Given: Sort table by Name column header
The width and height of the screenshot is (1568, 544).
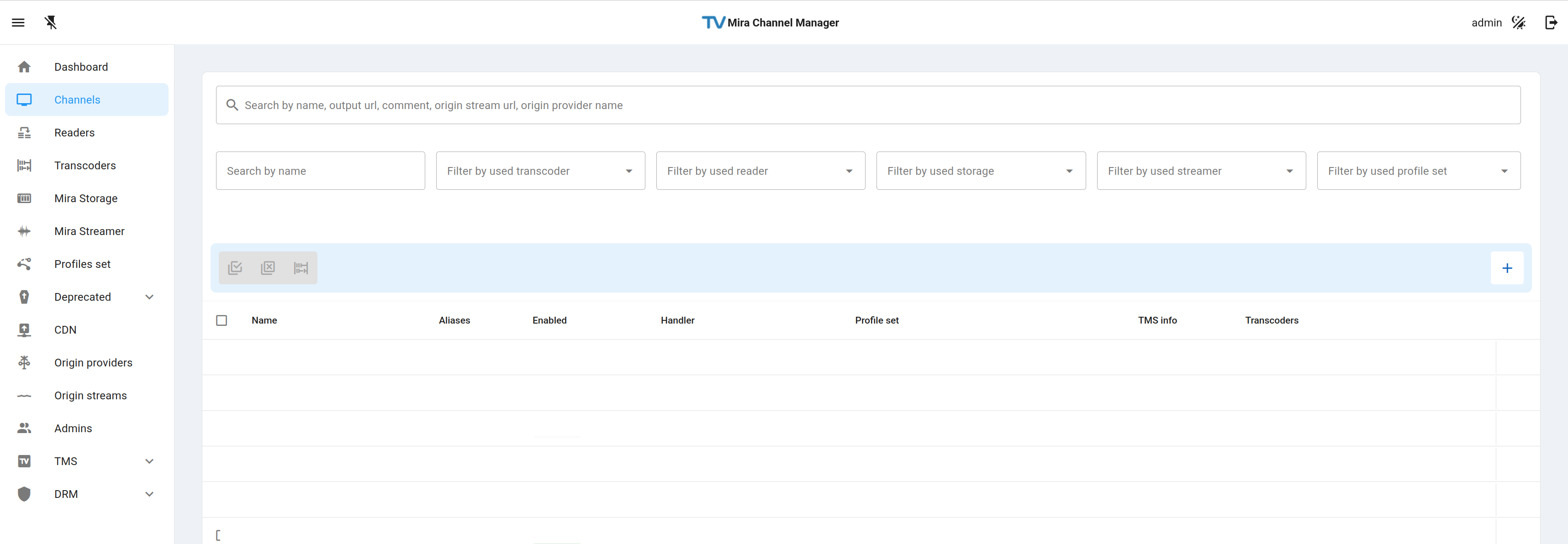Looking at the screenshot, I should (x=264, y=320).
